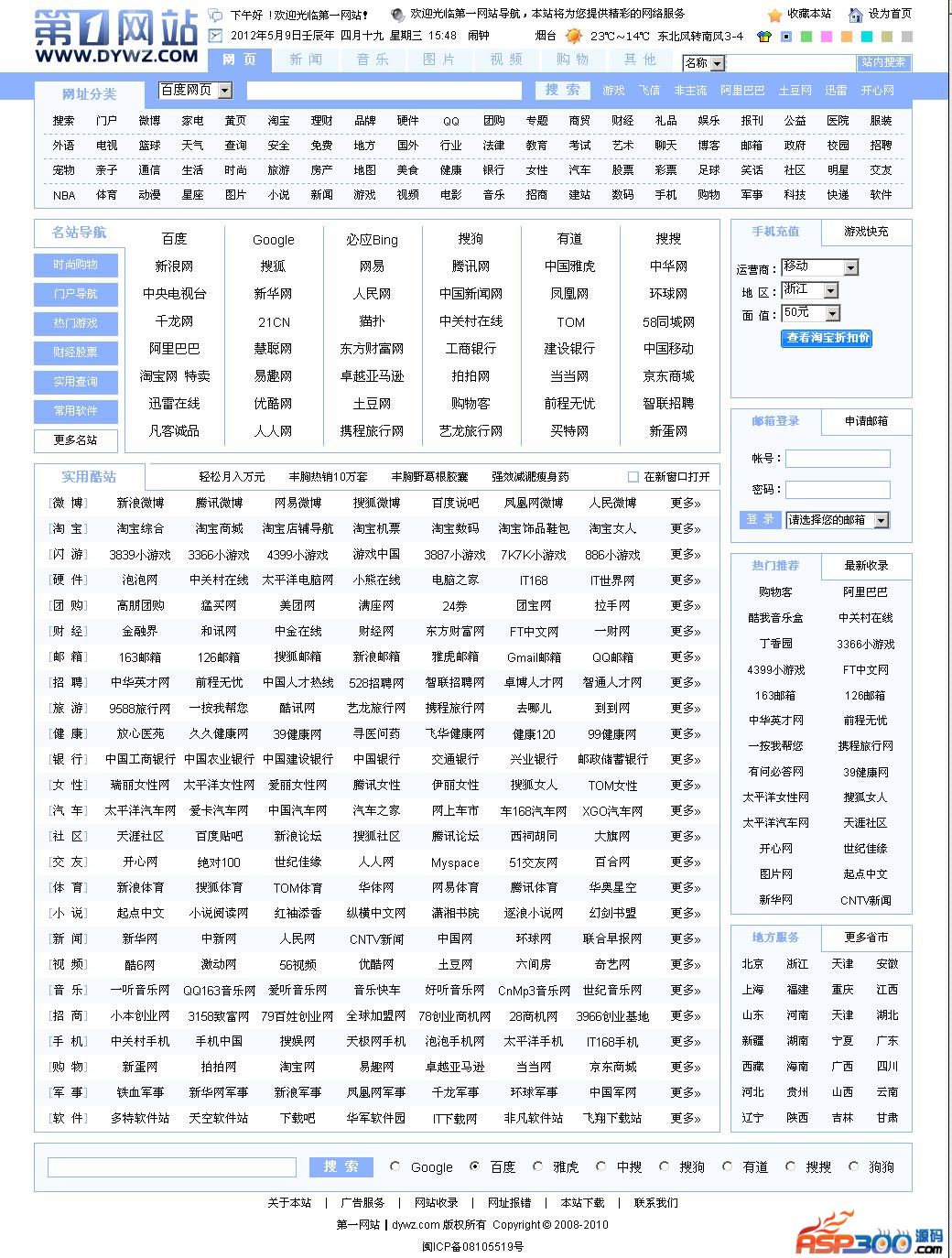This screenshot has height=1258, width=952.
Task: Open the Myspace link in 交友 row
Action: pyautogui.click(x=455, y=862)
